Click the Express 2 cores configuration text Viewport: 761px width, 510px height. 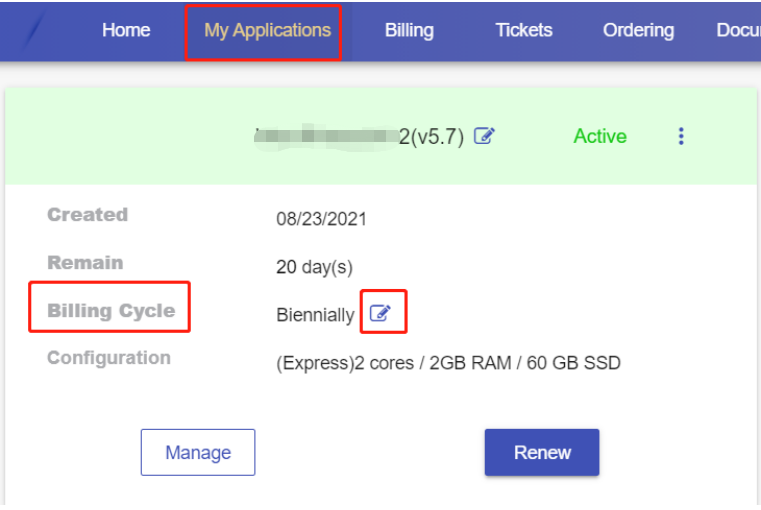click(448, 363)
